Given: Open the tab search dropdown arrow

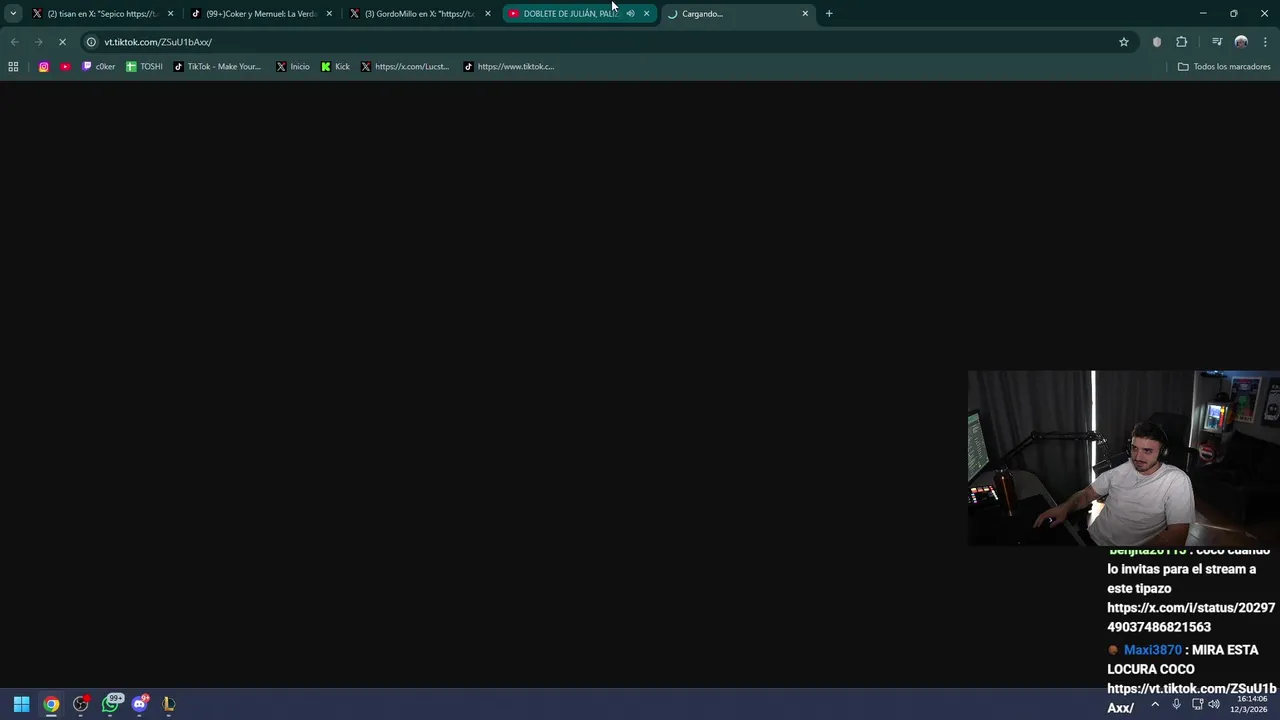Looking at the screenshot, I should 13,14.
